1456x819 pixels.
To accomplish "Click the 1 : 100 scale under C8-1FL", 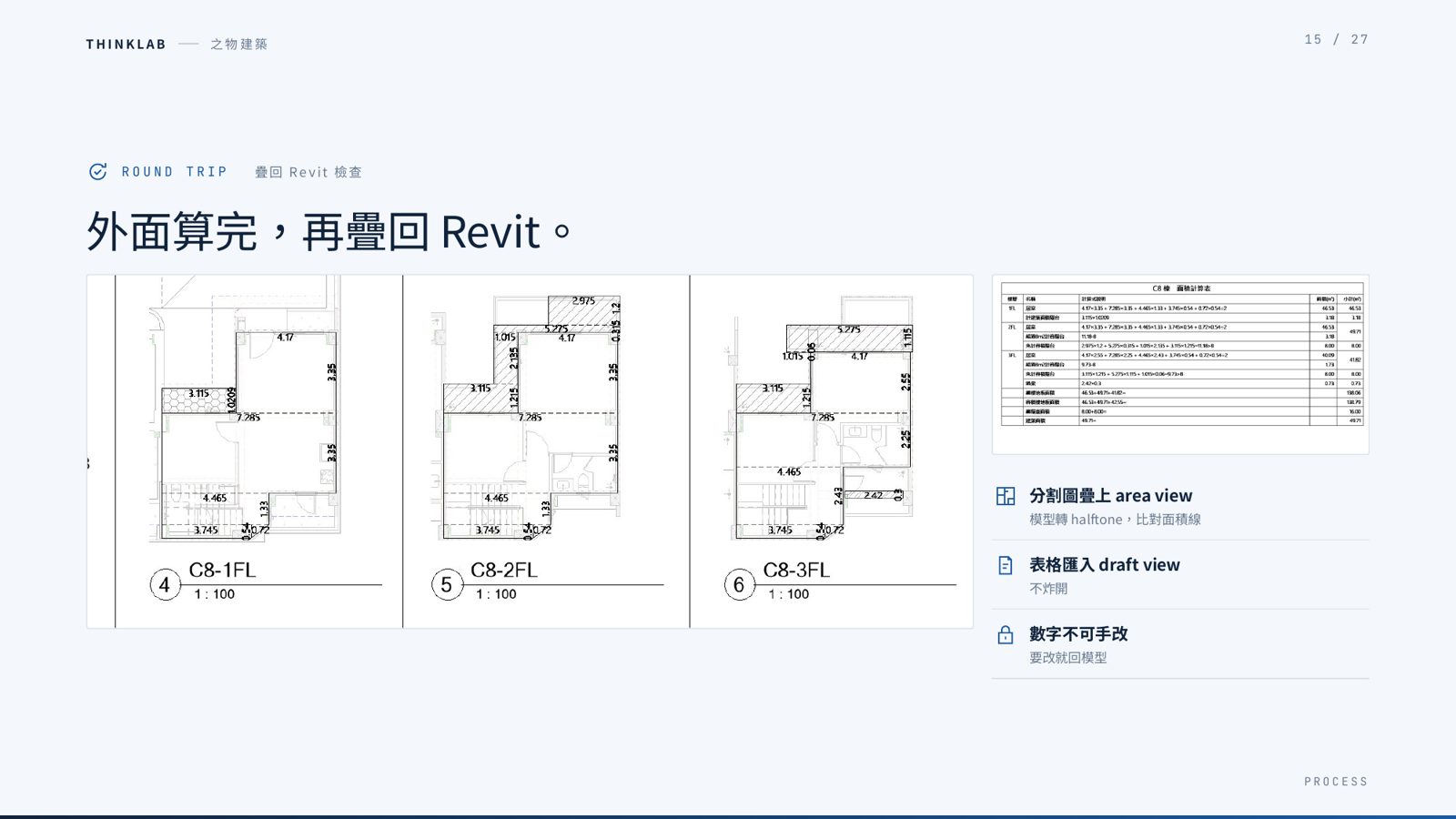I will (x=215, y=594).
